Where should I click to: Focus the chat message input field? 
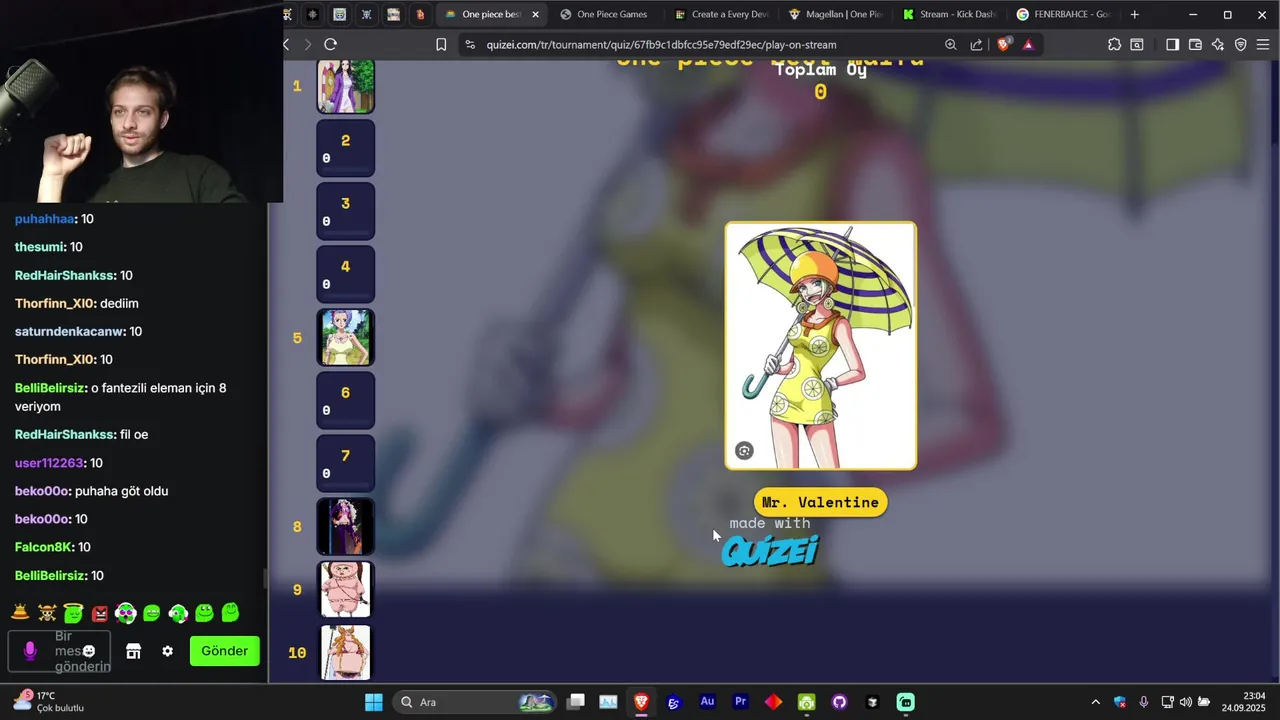point(60,651)
